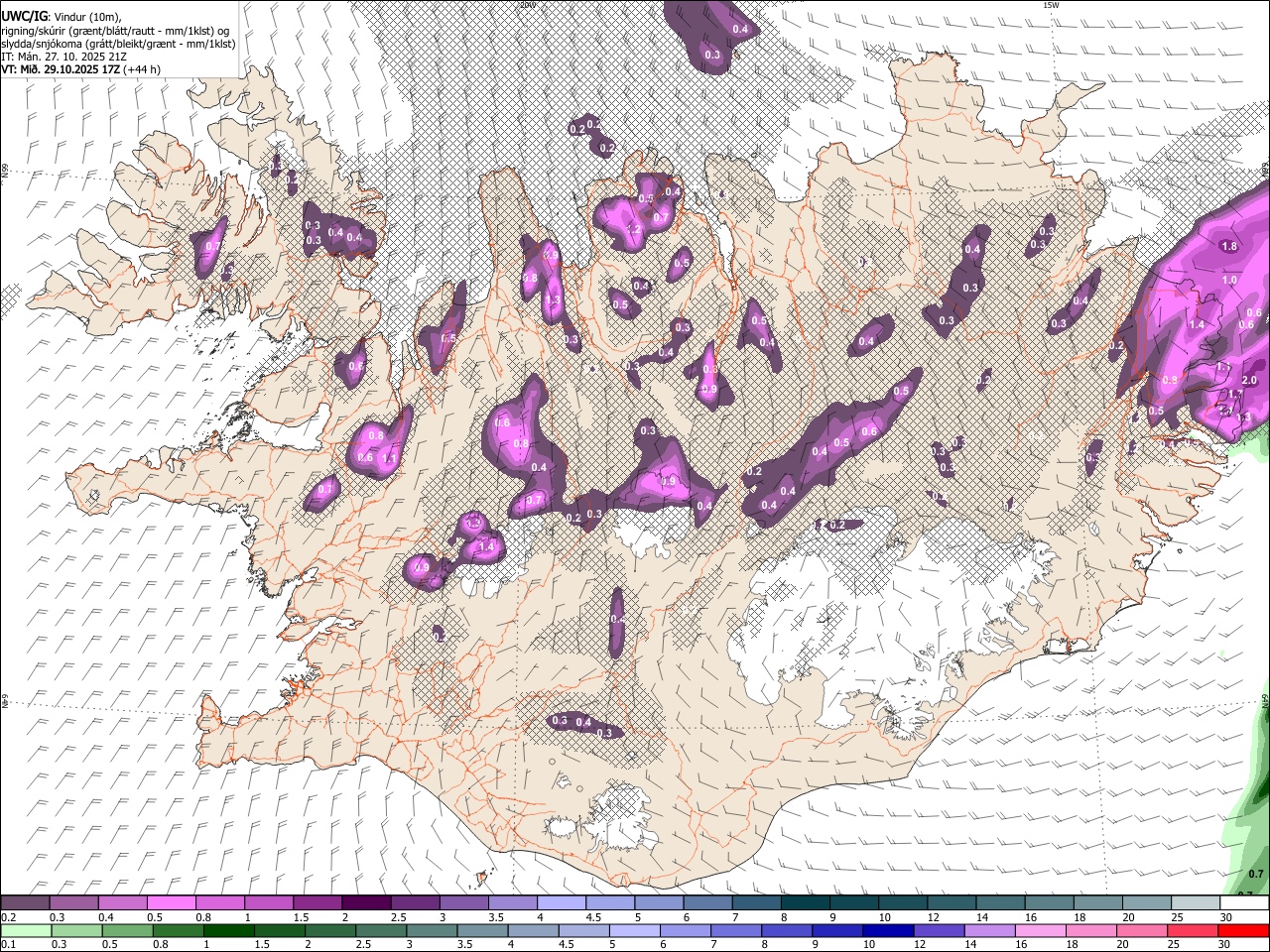
Task: Click the 'VT: Mið. 29.10.2025 17Z' valid time
Action: click(x=62, y=69)
